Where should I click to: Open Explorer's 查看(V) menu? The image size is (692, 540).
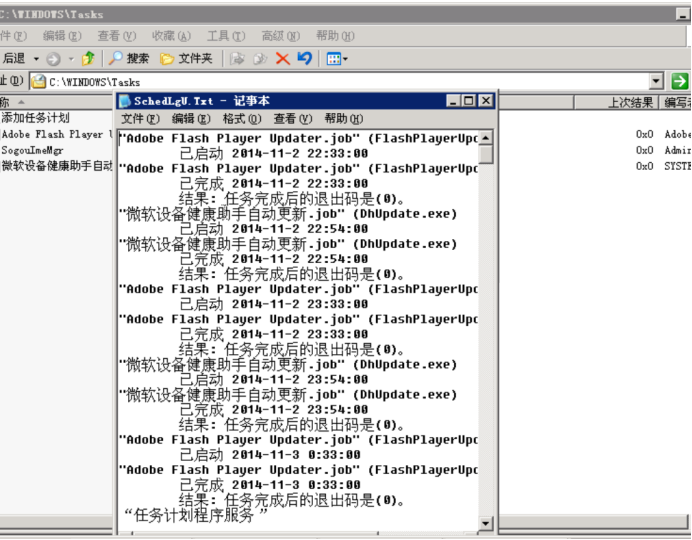[117, 36]
